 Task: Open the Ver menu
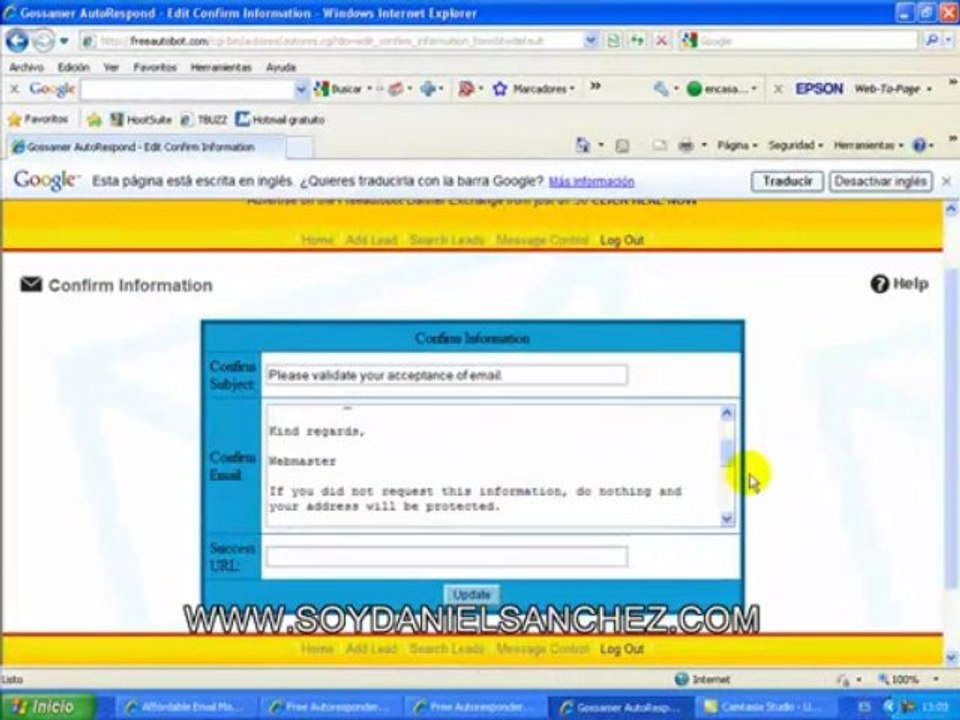point(111,67)
